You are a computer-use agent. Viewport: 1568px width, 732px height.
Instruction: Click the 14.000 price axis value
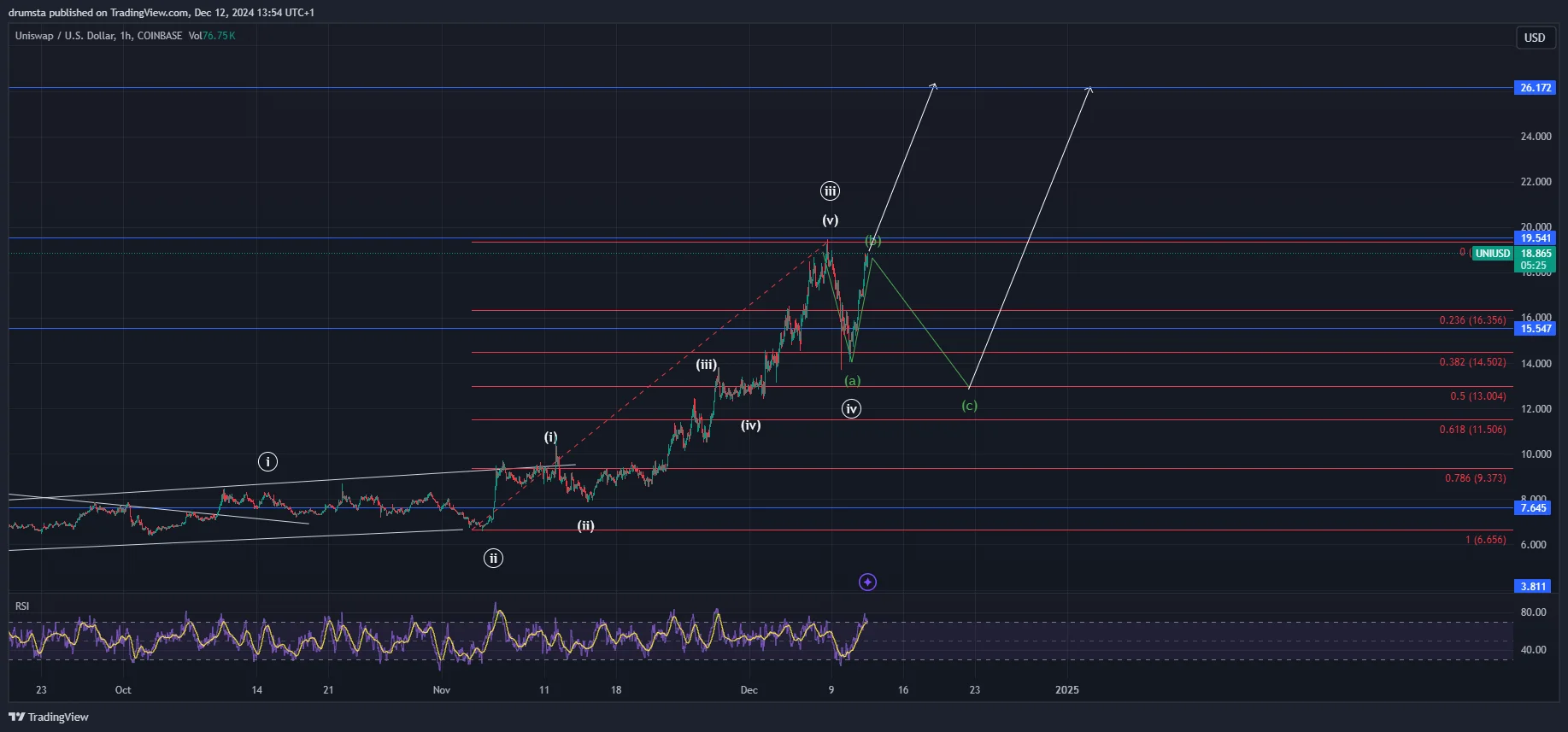click(1536, 364)
